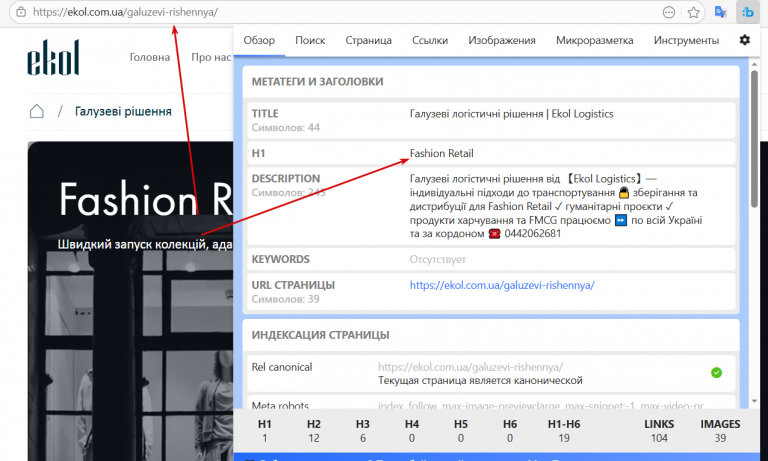
Task: Open the Инструменты tab
Action: tap(686, 40)
